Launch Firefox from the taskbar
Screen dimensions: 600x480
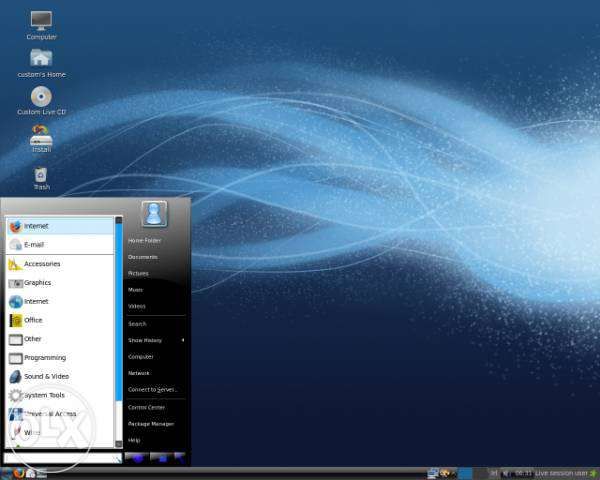click(x=18, y=473)
